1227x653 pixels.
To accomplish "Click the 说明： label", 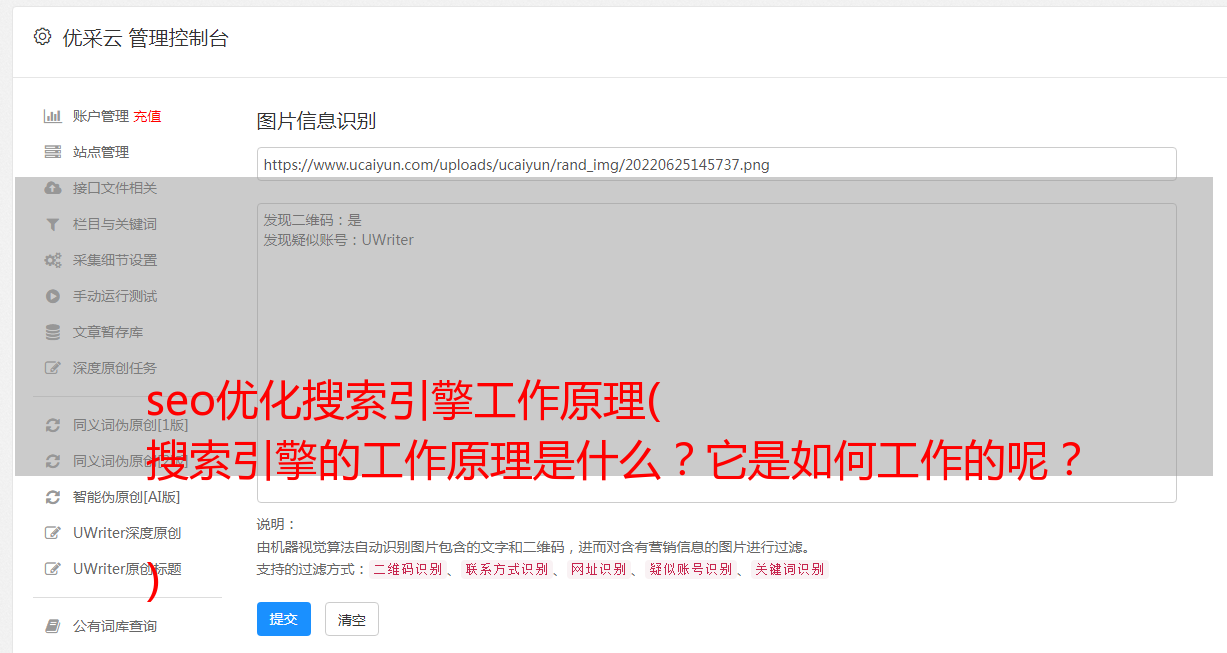I will coord(276,524).
